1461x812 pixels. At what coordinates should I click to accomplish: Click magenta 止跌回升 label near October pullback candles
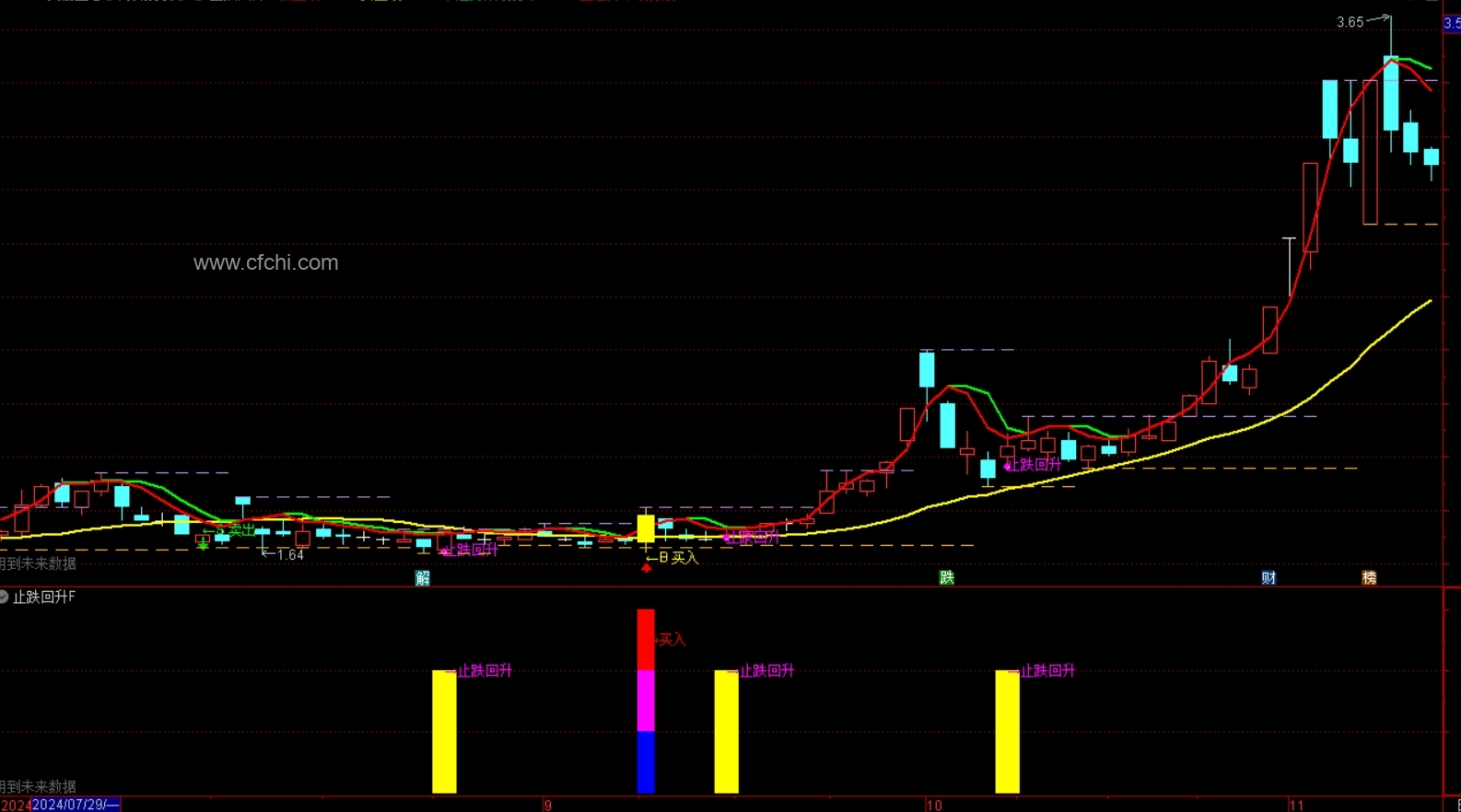(x=1034, y=465)
